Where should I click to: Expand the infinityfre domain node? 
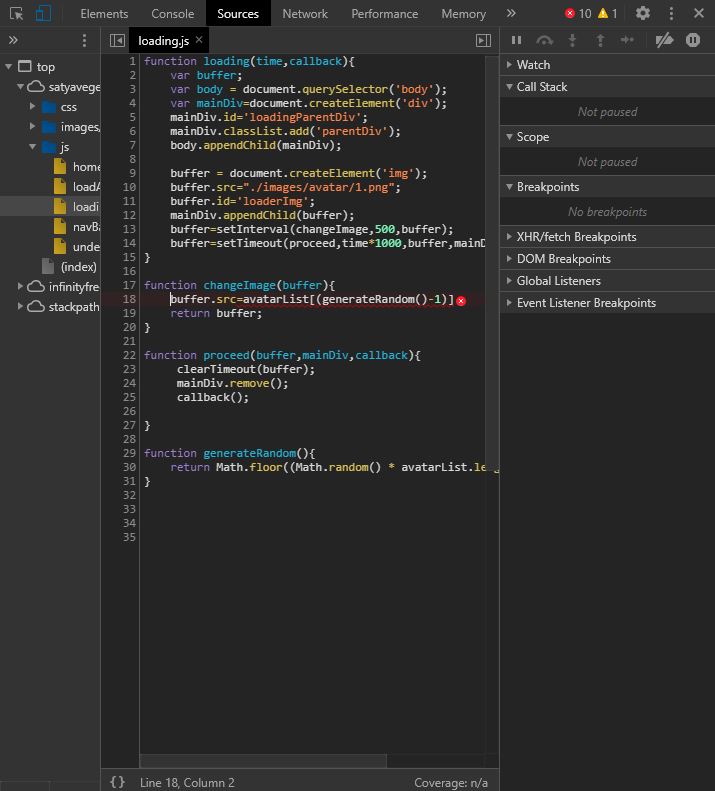point(20,286)
